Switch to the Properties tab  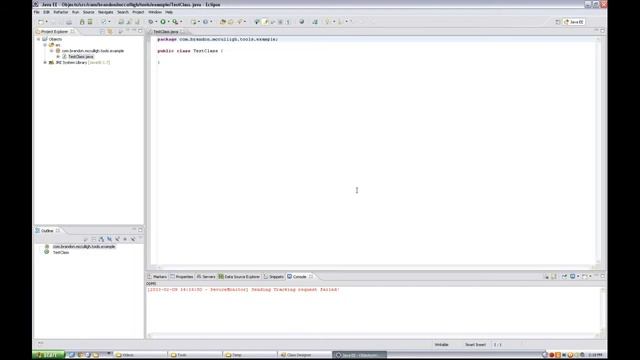click(182, 277)
